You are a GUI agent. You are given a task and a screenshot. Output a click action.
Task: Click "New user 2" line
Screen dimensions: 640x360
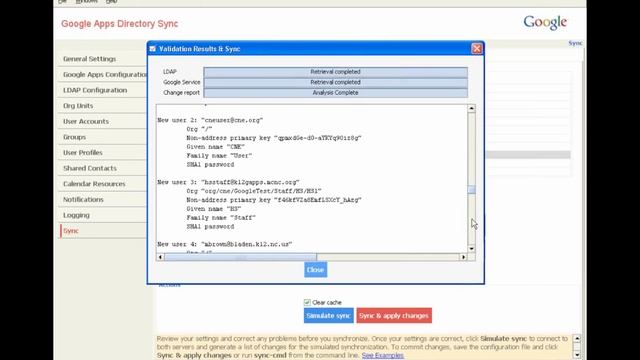pos(210,120)
